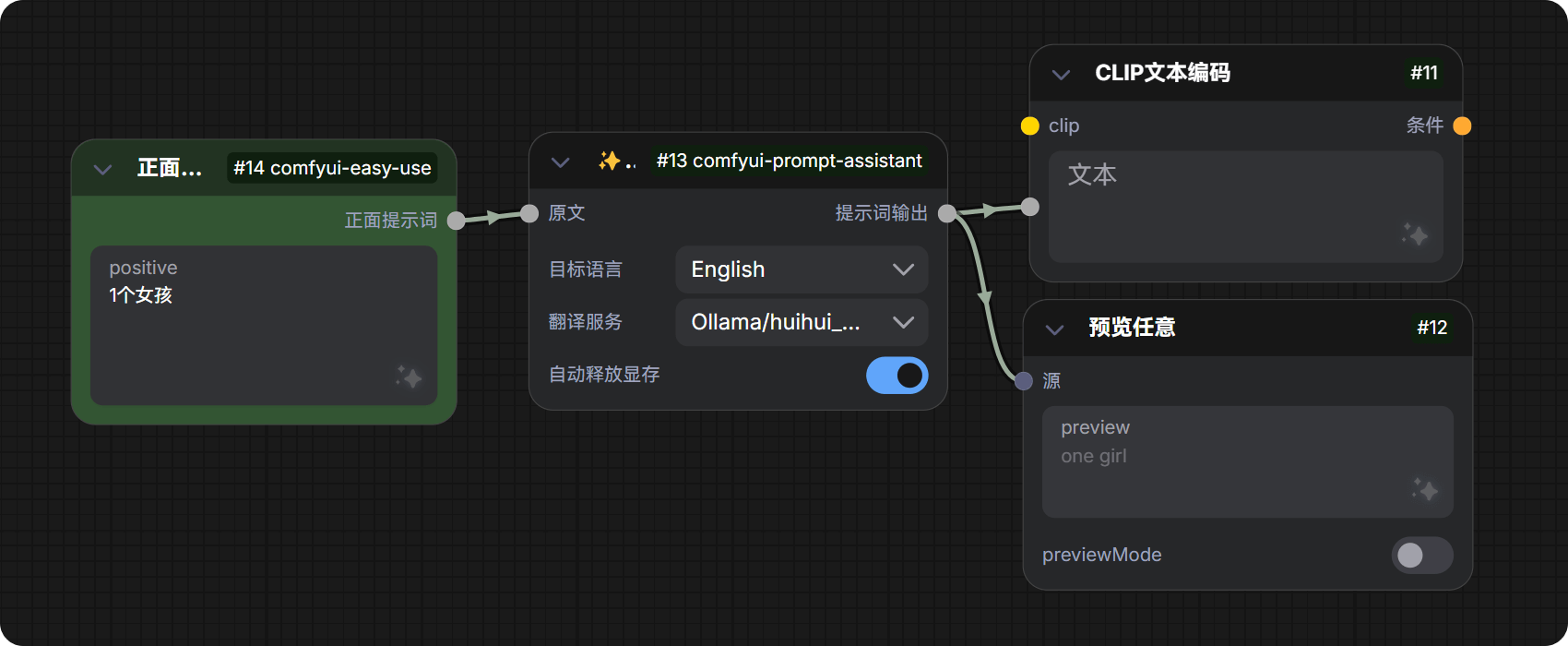Open the 翻译服务 Ollama dropdown
Viewport: 1568px width, 646px height.
coord(802,322)
